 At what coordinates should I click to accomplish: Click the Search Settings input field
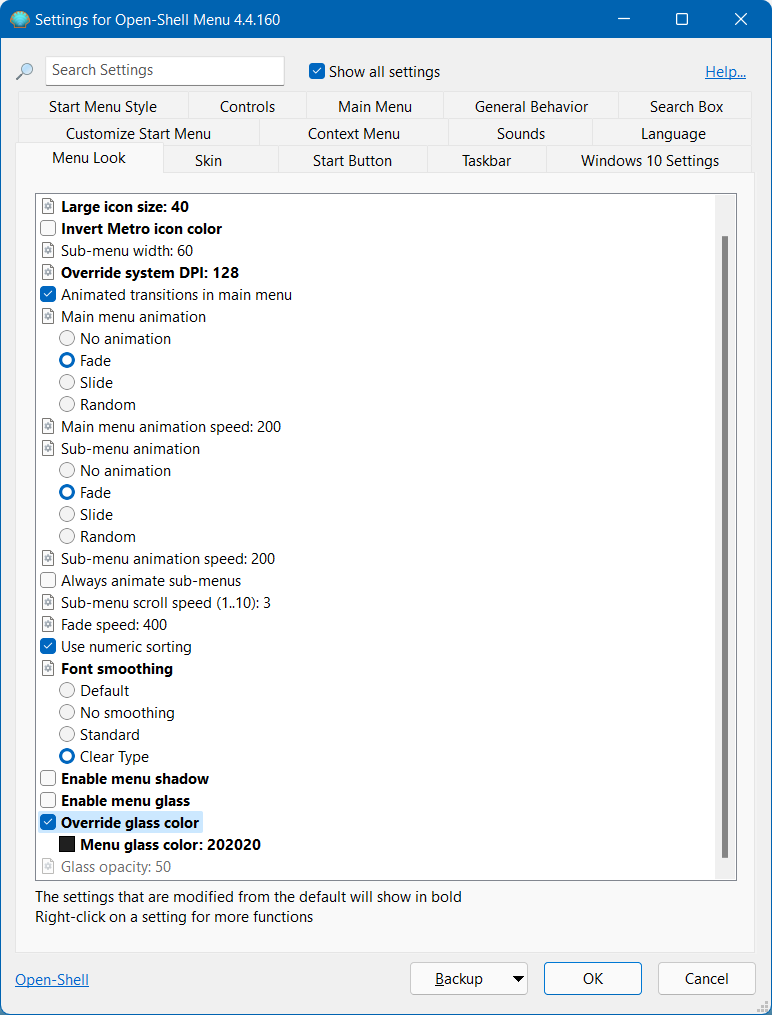point(165,71)
